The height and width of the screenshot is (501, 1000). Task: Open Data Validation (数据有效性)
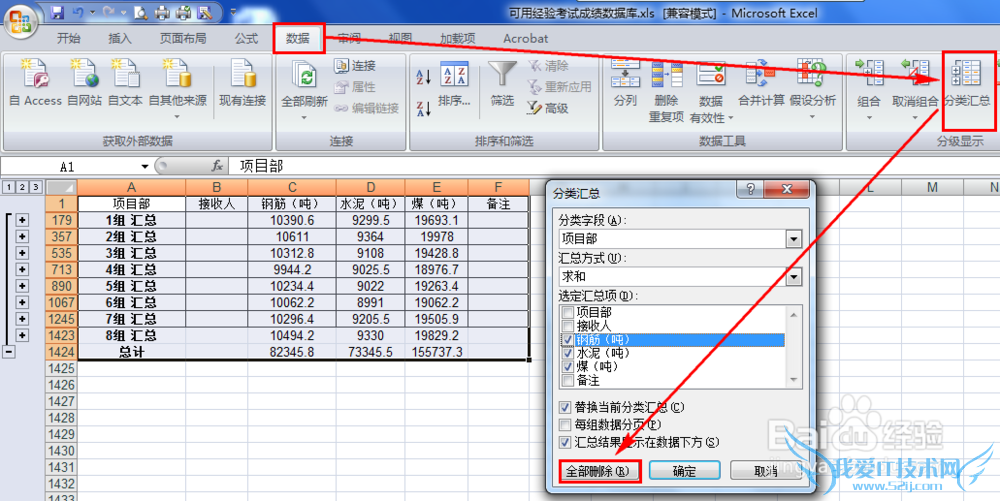point(711,91)
